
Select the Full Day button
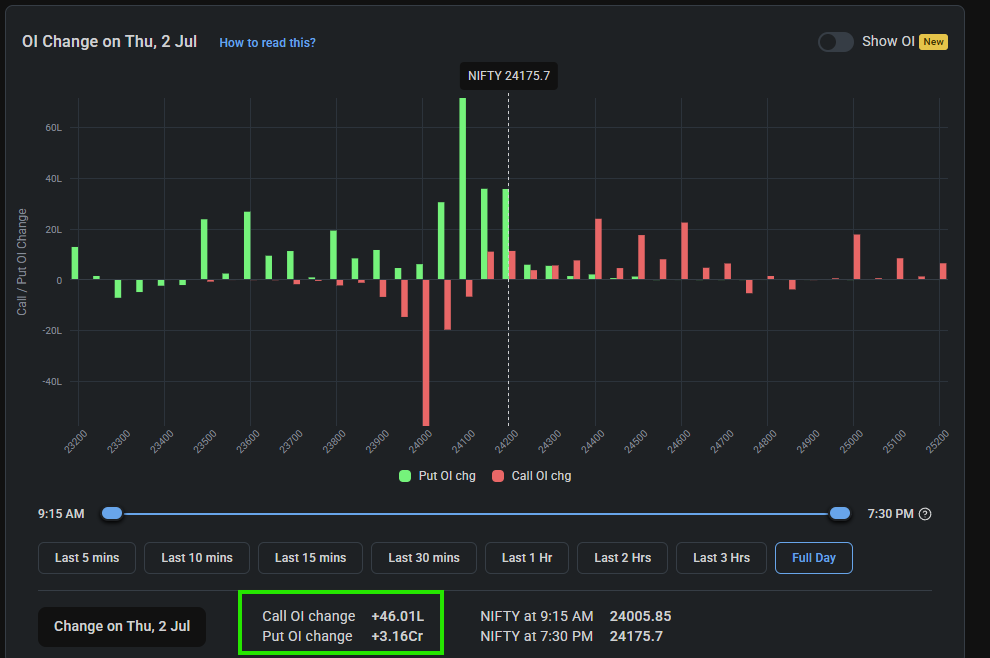tap(814, 558)
